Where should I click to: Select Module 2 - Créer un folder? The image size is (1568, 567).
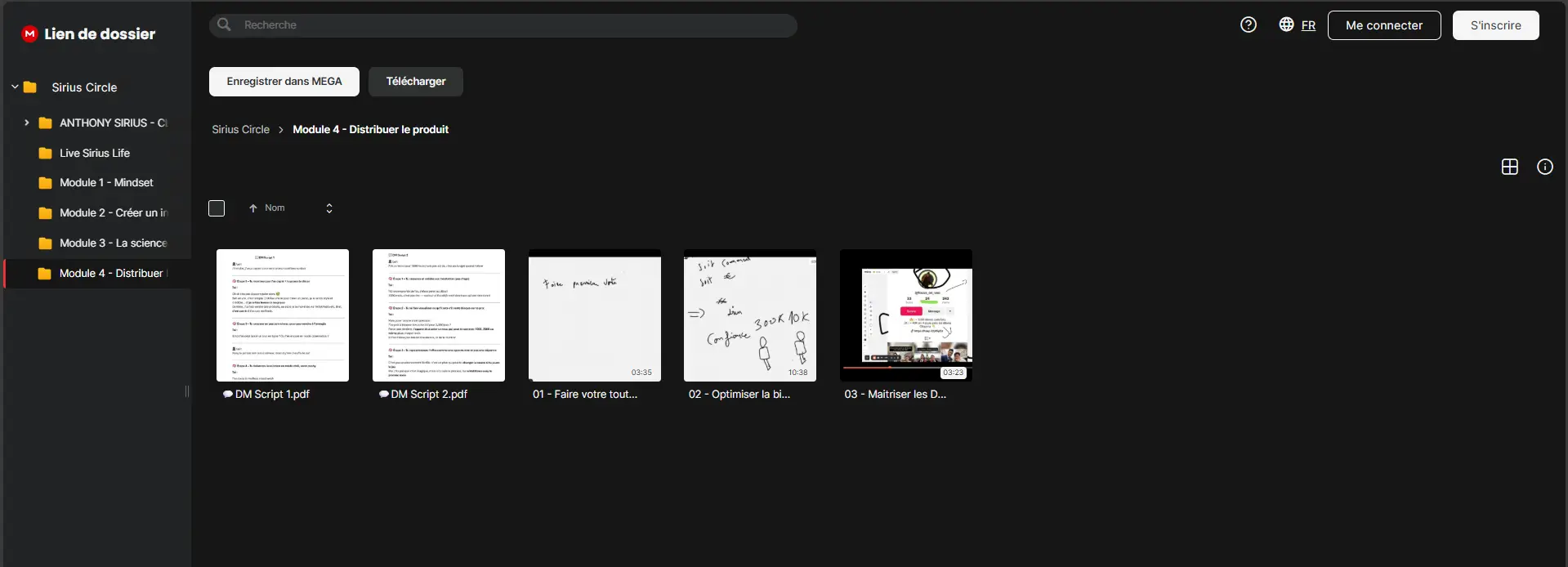click(113, 213)
